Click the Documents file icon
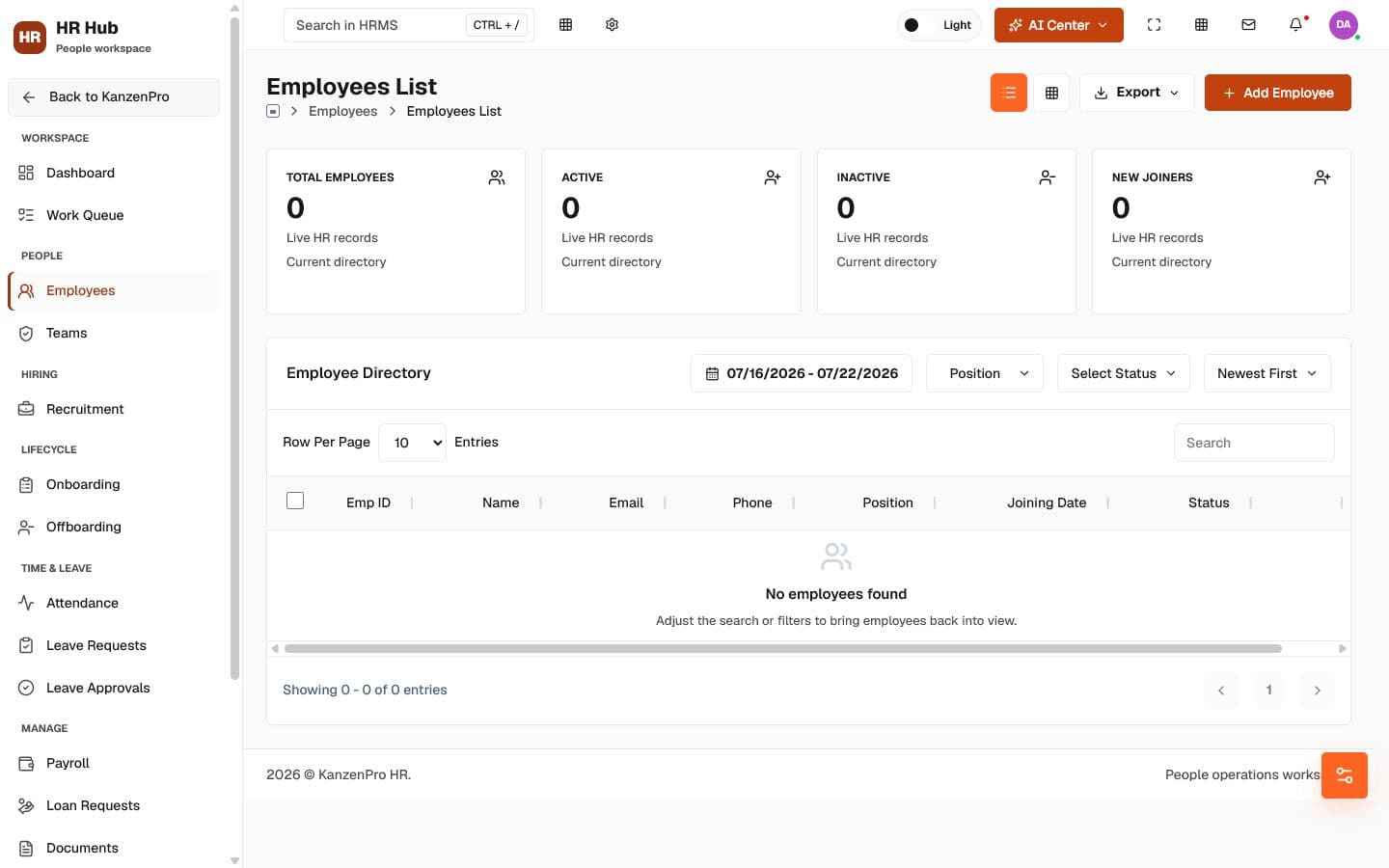The height and width of the screenshot is (868, 1389). point(26,848)
